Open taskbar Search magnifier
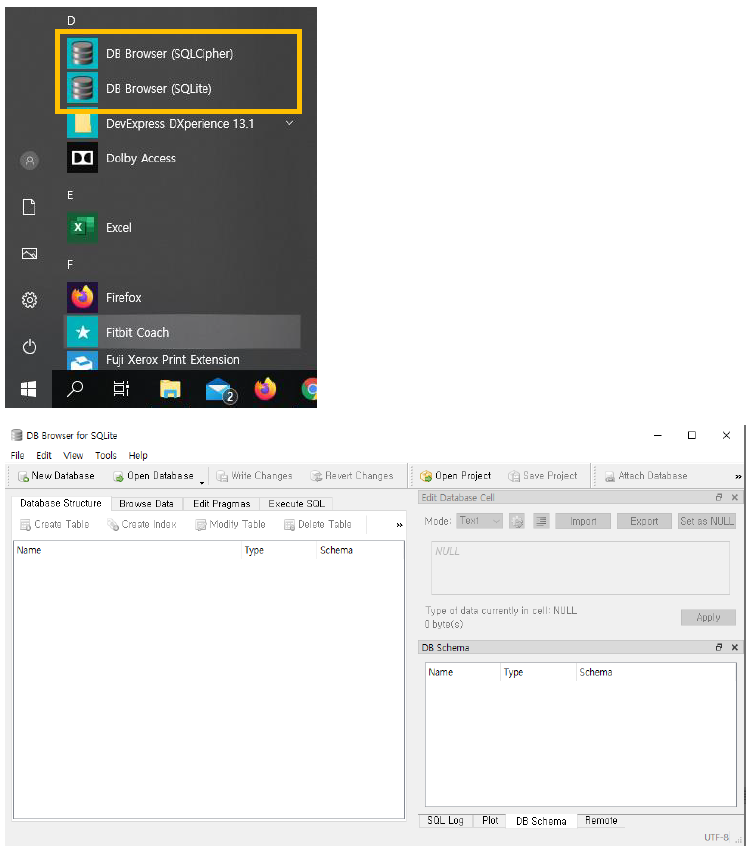Image resolution: width=752 pixels, height=850 pixels. point(75,389)
